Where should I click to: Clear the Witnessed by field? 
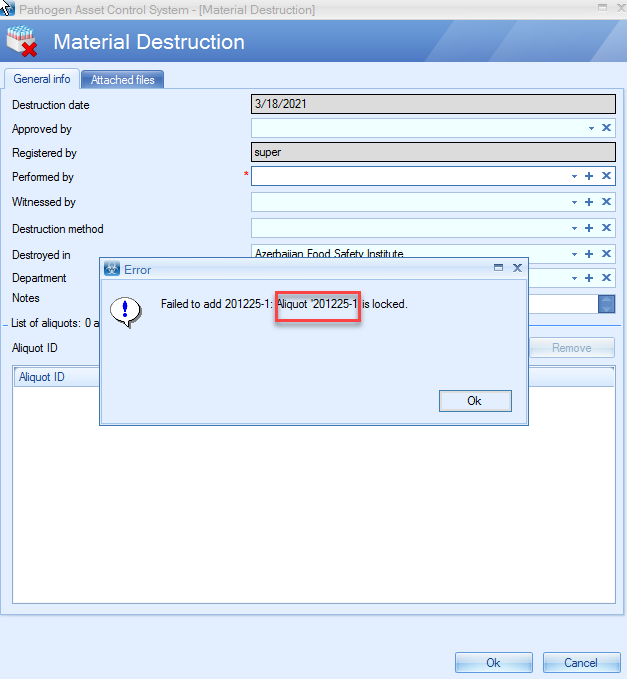point(606,202)
